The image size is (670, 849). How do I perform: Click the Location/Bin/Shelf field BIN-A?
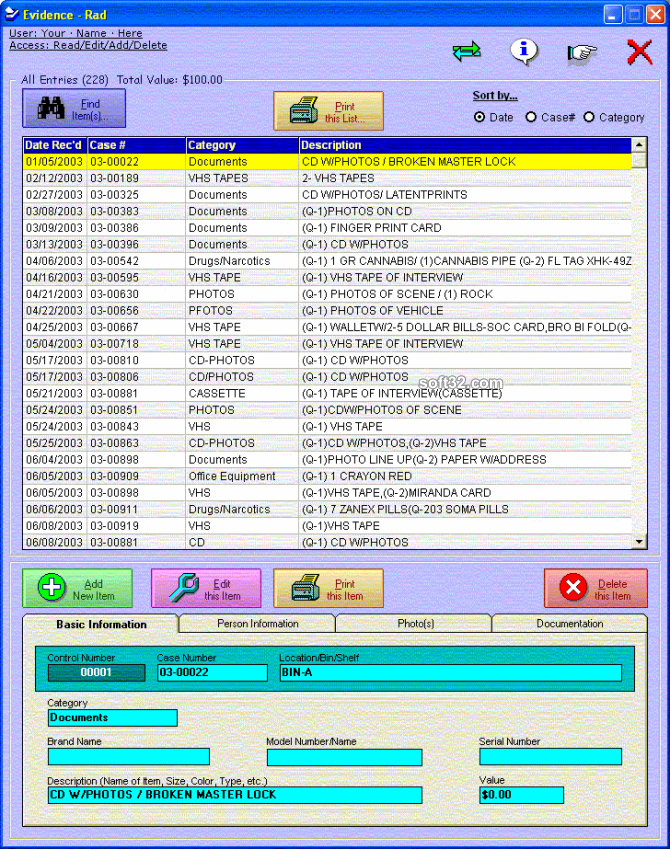pyautogui.click(x=451, y=672)
